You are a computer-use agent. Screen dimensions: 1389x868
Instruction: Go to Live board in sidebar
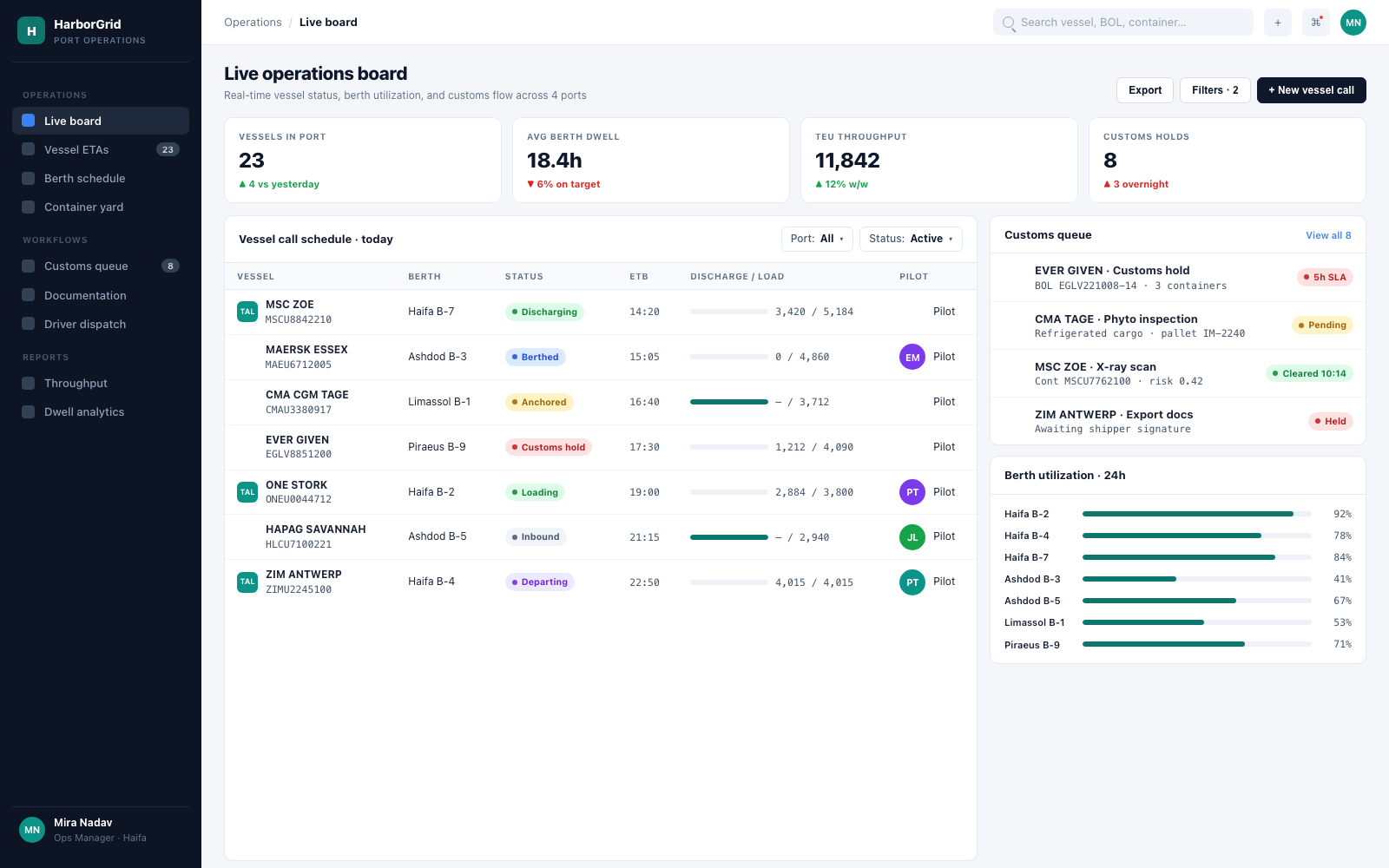(x=101, y=121)
